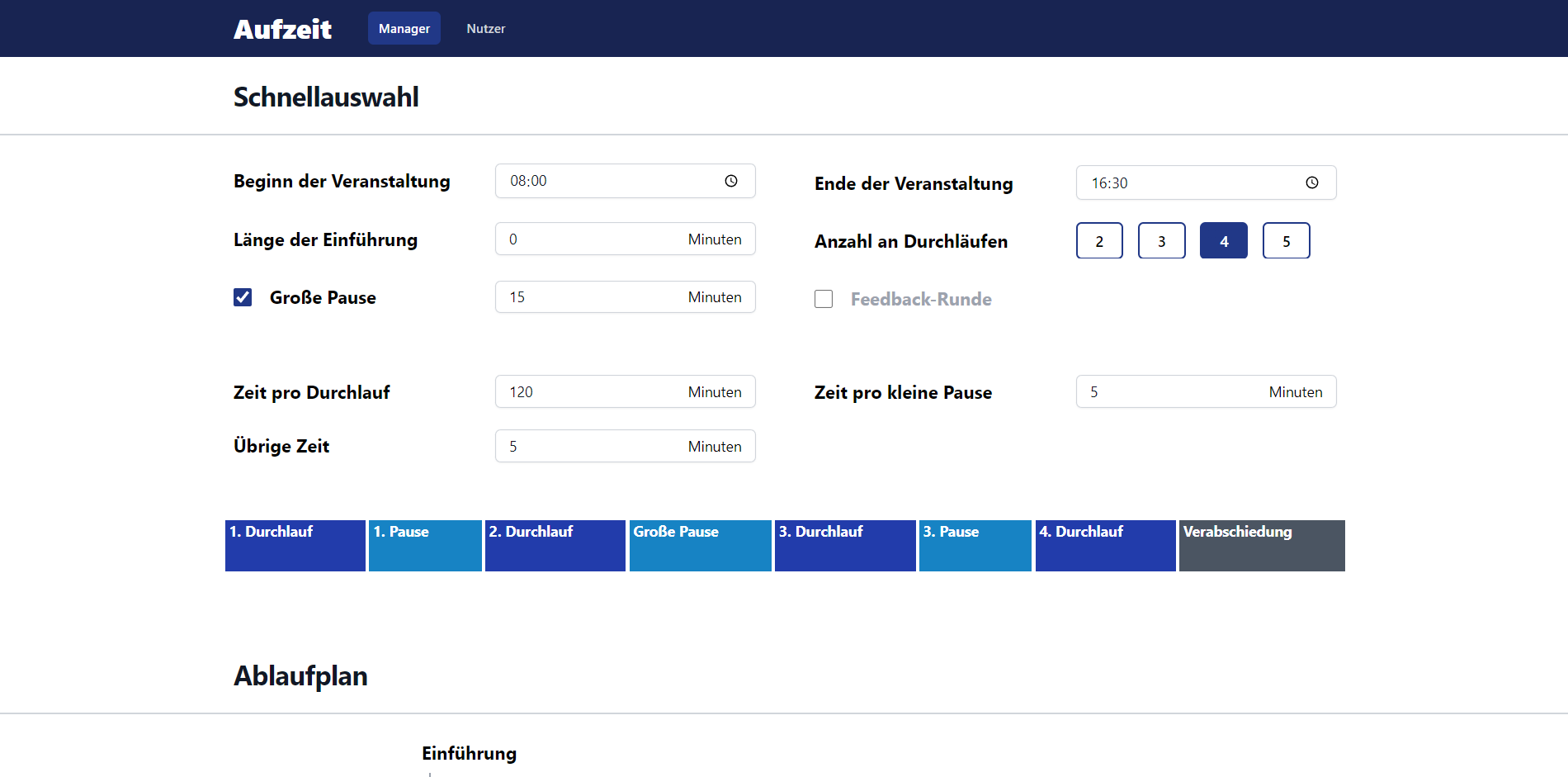Select the 1. Durchlauf timeline segment
The height and width of the screenshot is (777, 1568).
(295, 545)
